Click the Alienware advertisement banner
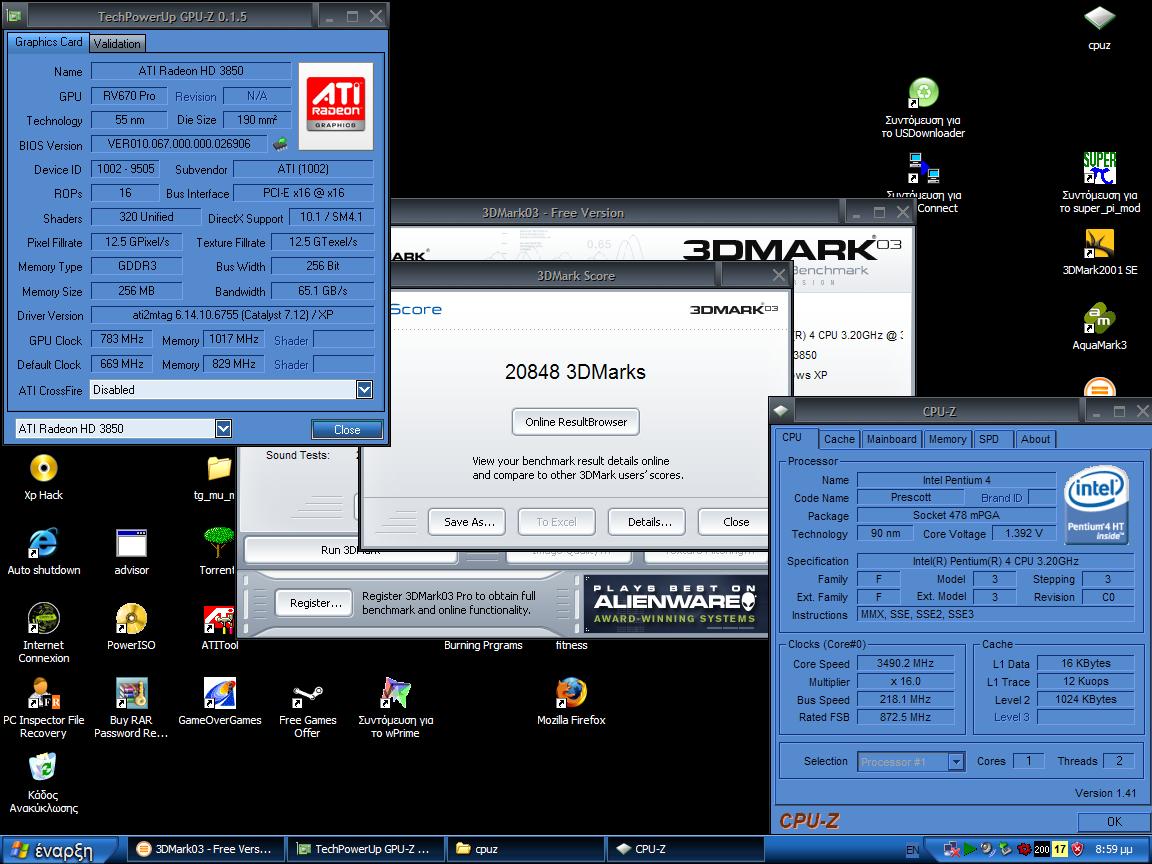This screenshot has width=1152, height=864. point(674,603)
